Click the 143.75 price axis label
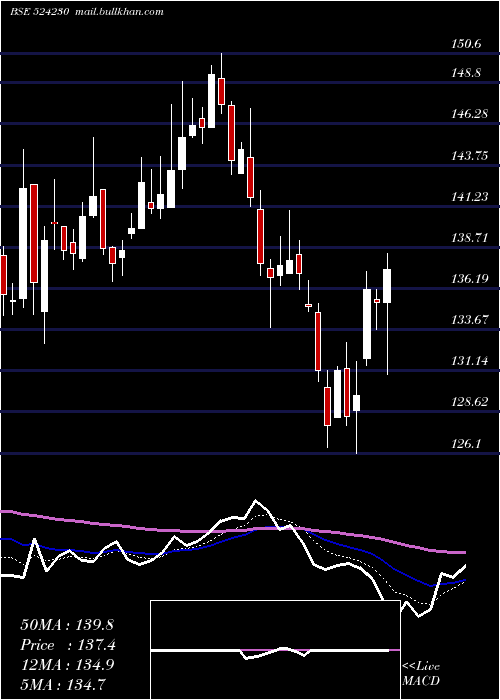This screenshot has width=500, height=700. coord(469,155)
